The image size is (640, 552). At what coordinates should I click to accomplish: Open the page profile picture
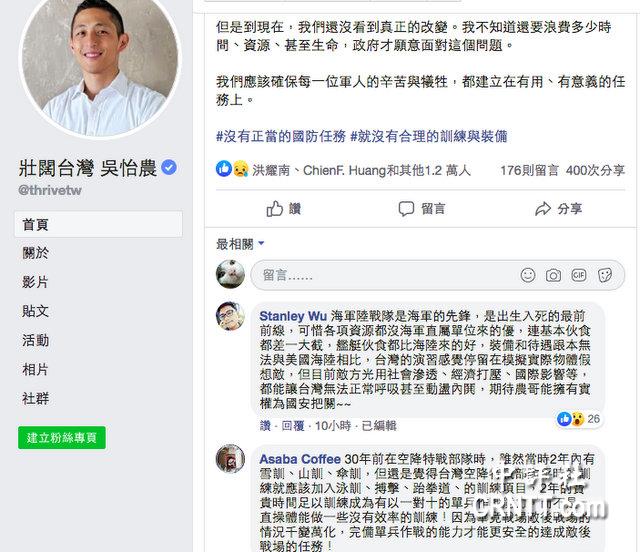pyautogui.click(x=100, y=66)
